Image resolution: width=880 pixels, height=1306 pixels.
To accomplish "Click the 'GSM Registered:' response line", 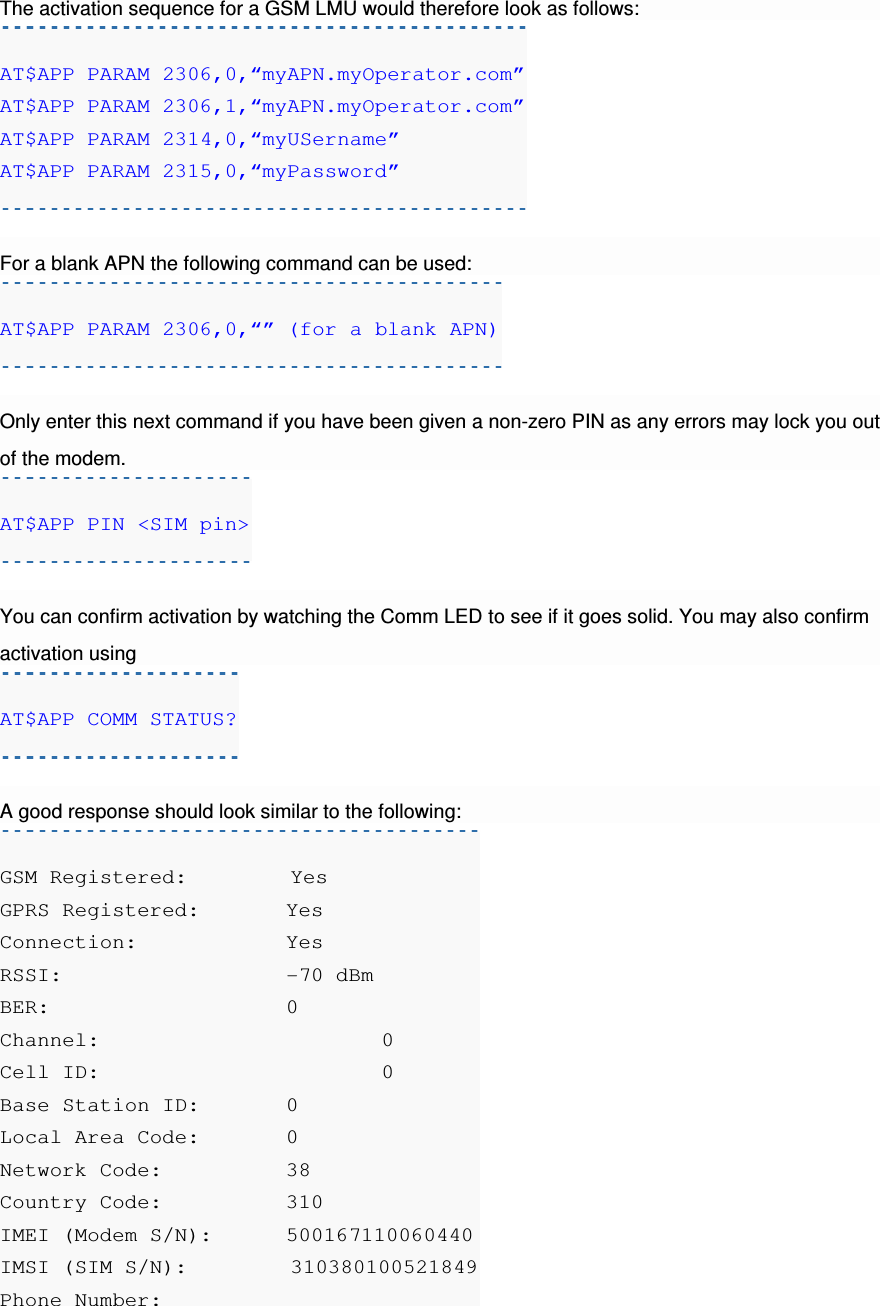I will [x=164, y=877].
